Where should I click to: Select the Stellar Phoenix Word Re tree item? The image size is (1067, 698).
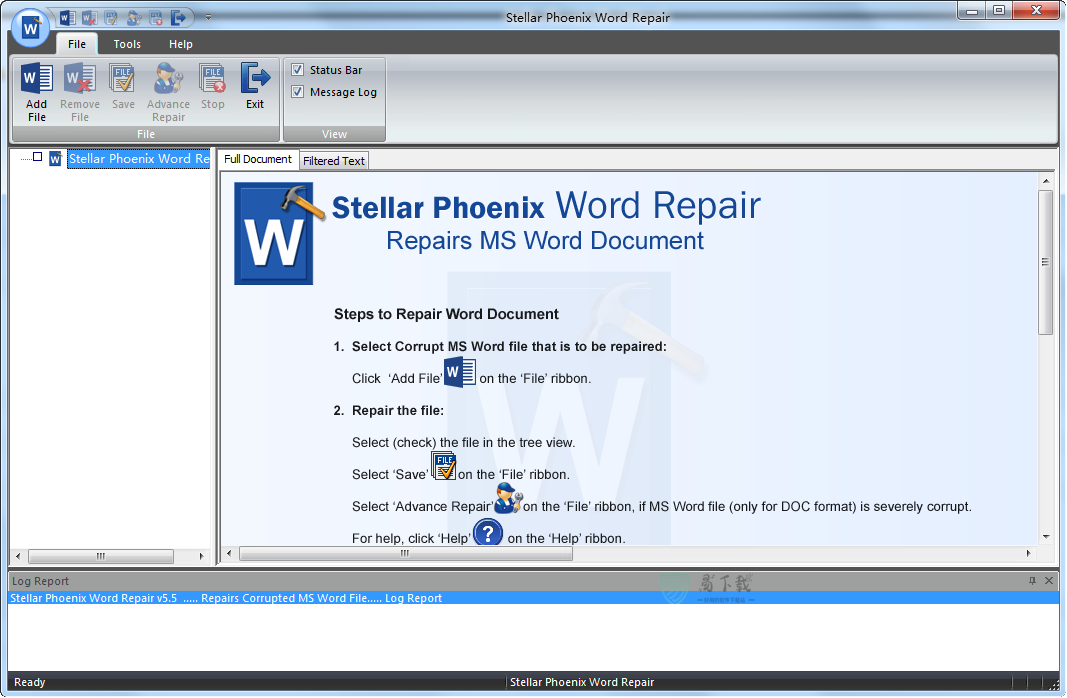[x=139, y=159]
